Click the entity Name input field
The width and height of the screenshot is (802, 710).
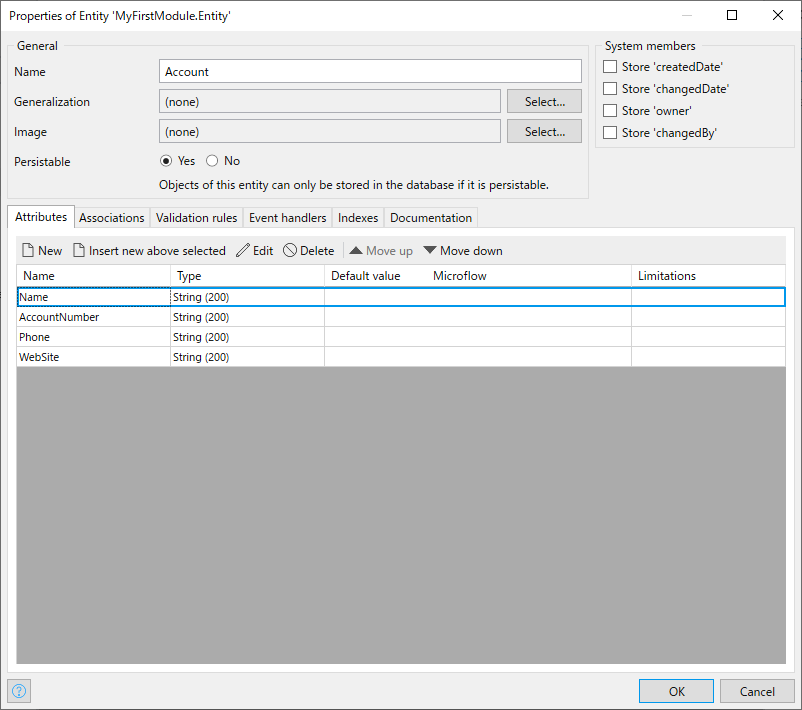(370, 71)
